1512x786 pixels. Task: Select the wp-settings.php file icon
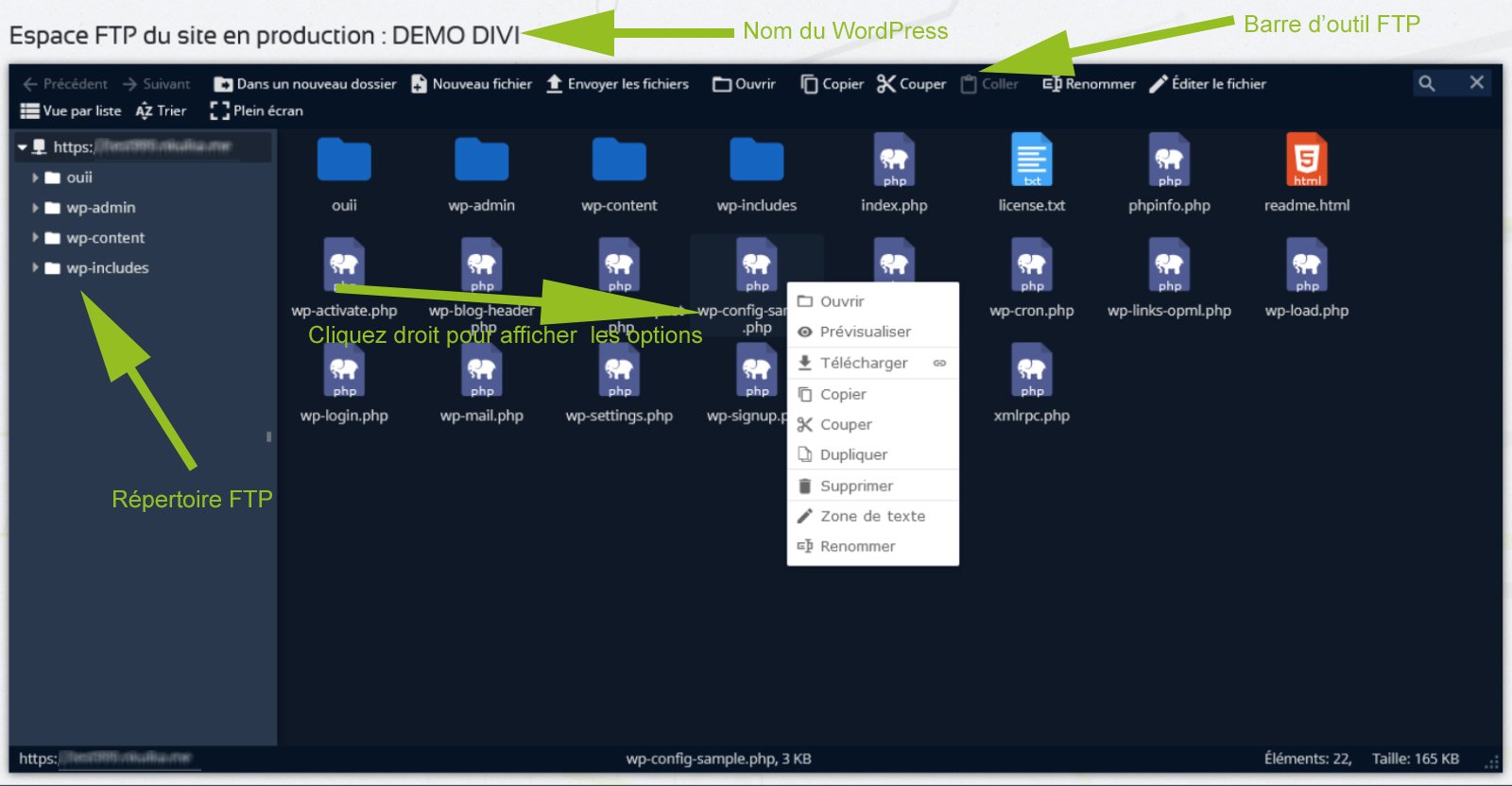click(619, 369)
